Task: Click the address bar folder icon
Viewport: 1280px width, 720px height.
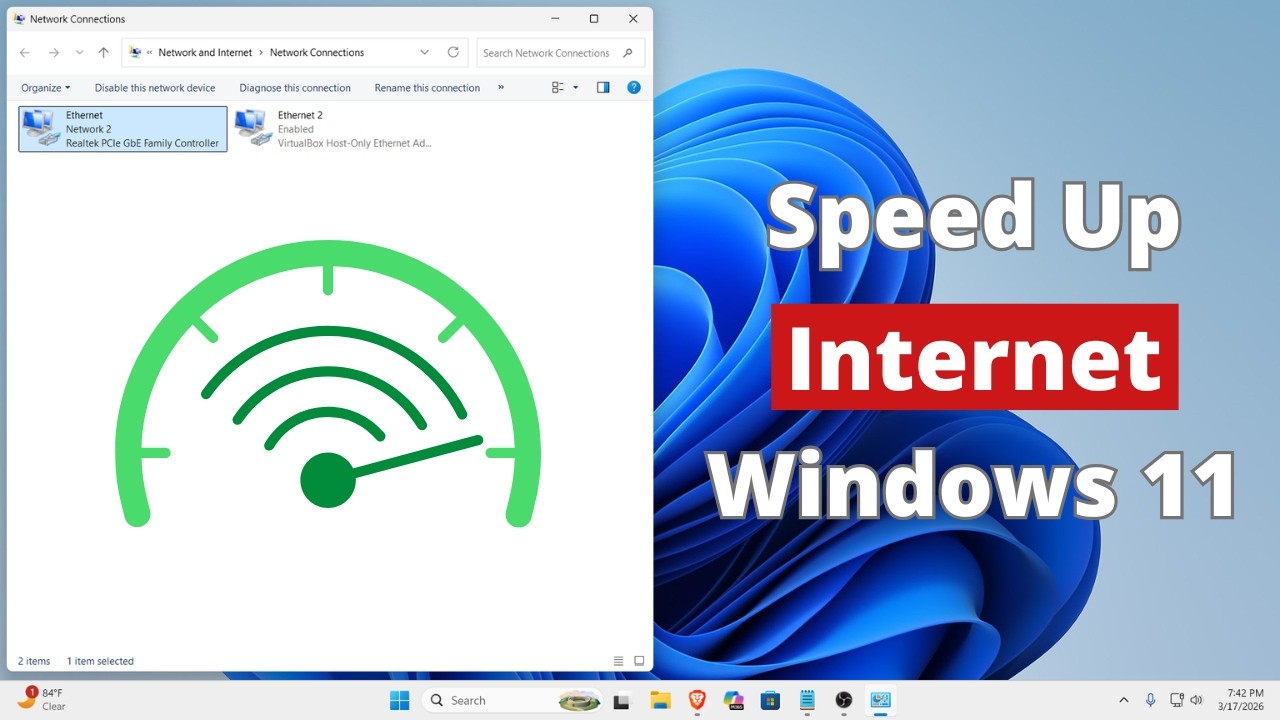Action: [x=135, y=53]
